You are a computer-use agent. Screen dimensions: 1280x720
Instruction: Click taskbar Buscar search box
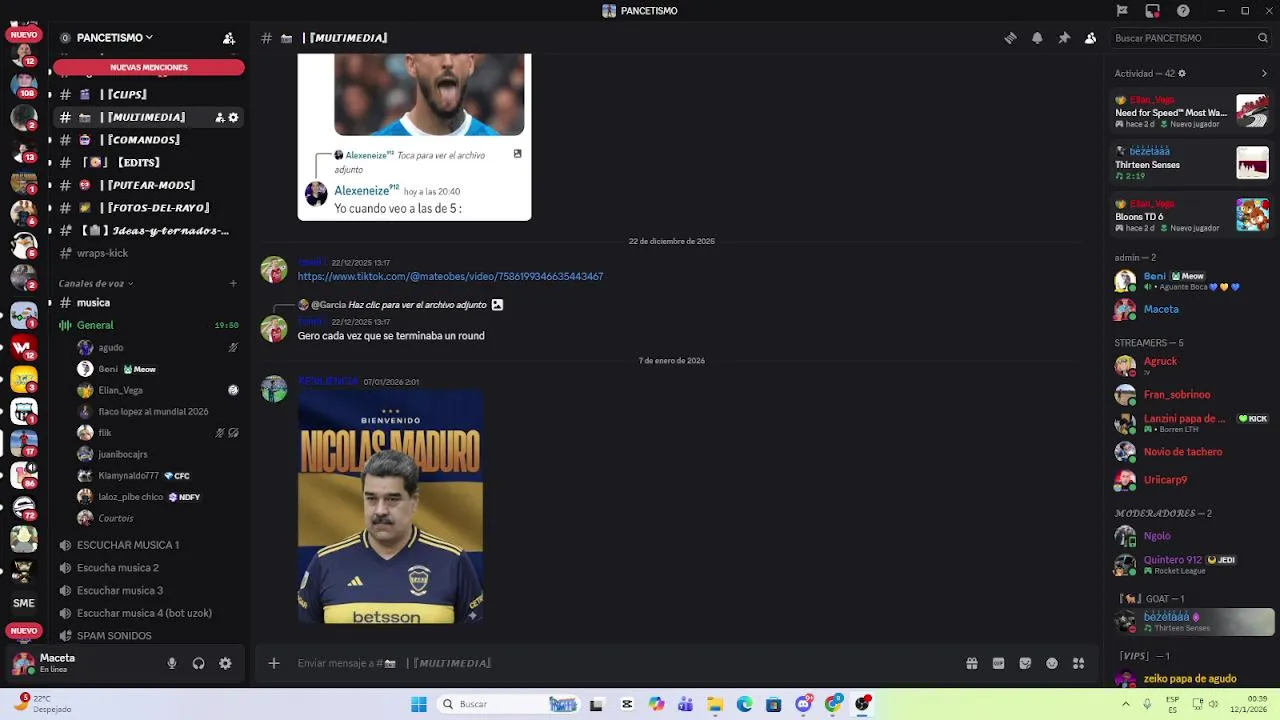(508, 704)
